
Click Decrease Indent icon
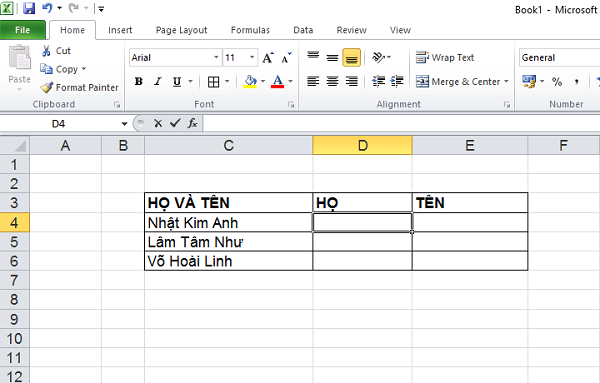[x=379, y=81]
